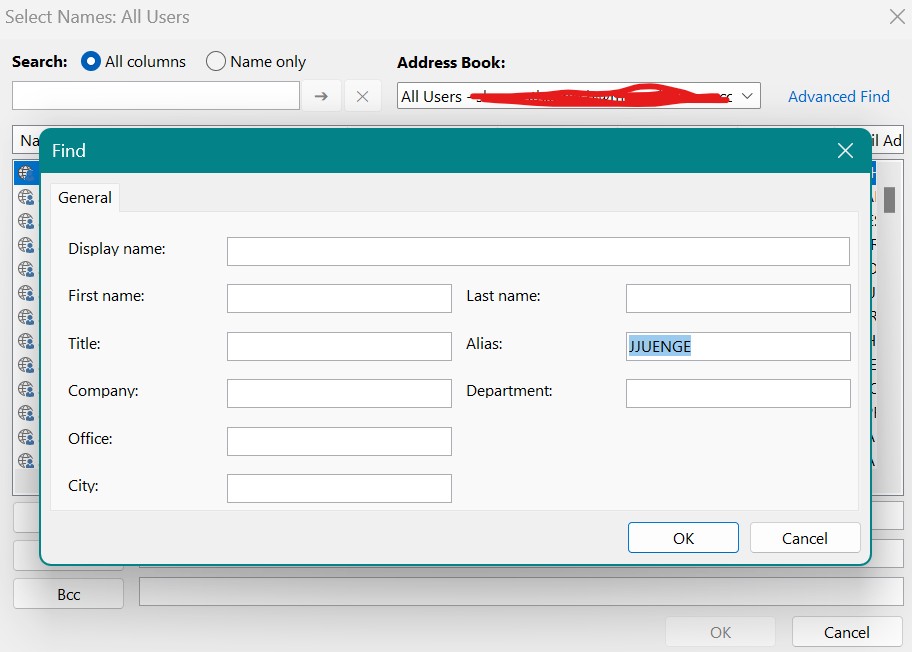
Task: Confirm the Find dialog with OK
Action: 683,538
